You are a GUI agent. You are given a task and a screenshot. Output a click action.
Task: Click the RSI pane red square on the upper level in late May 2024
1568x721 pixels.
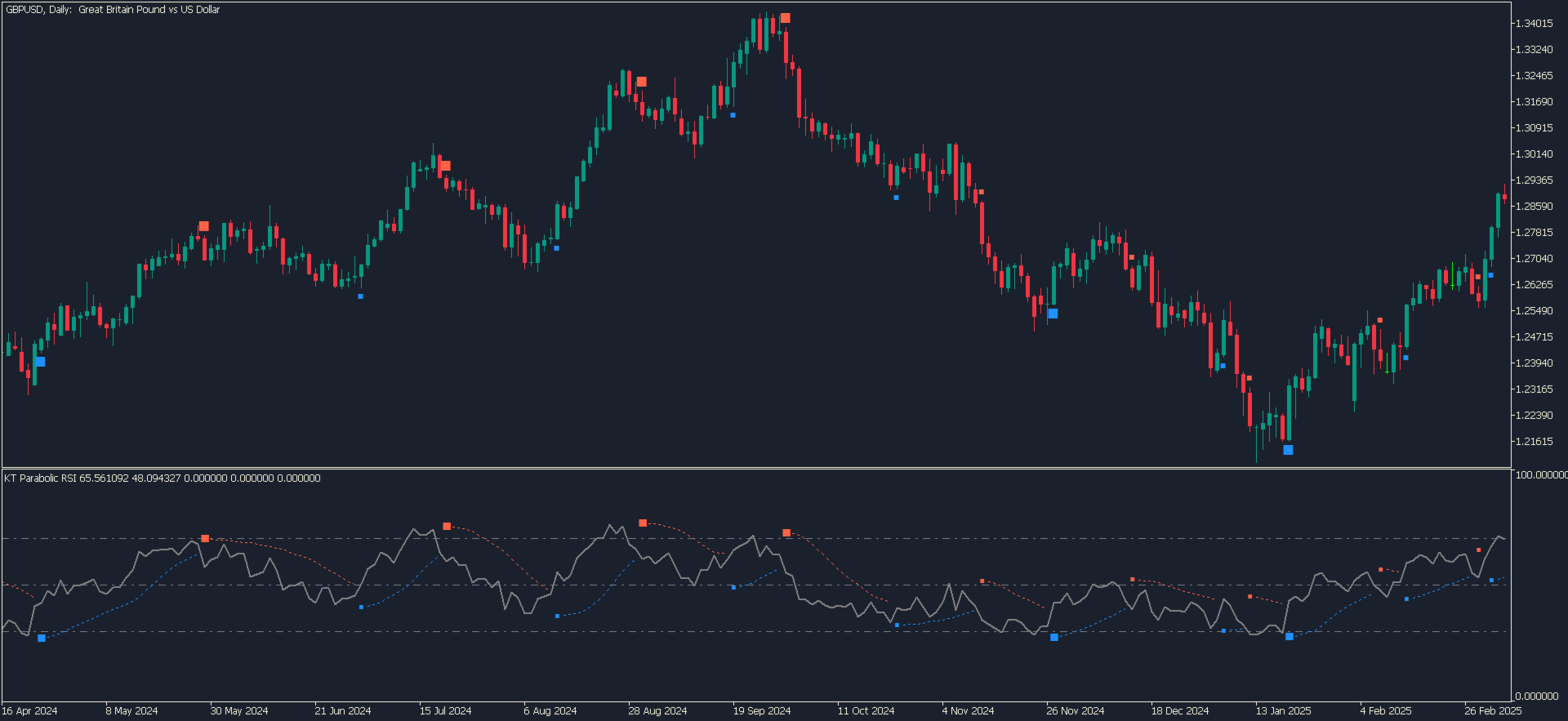click(x=205, y=539)
